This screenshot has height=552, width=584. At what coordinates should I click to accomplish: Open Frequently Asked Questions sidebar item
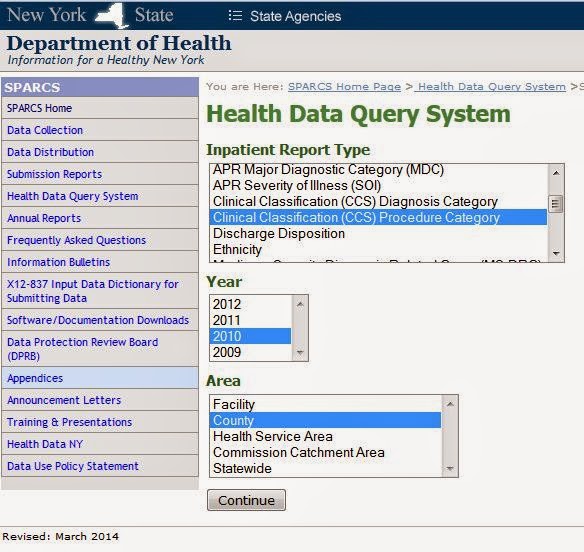click(x=76, y=240)
